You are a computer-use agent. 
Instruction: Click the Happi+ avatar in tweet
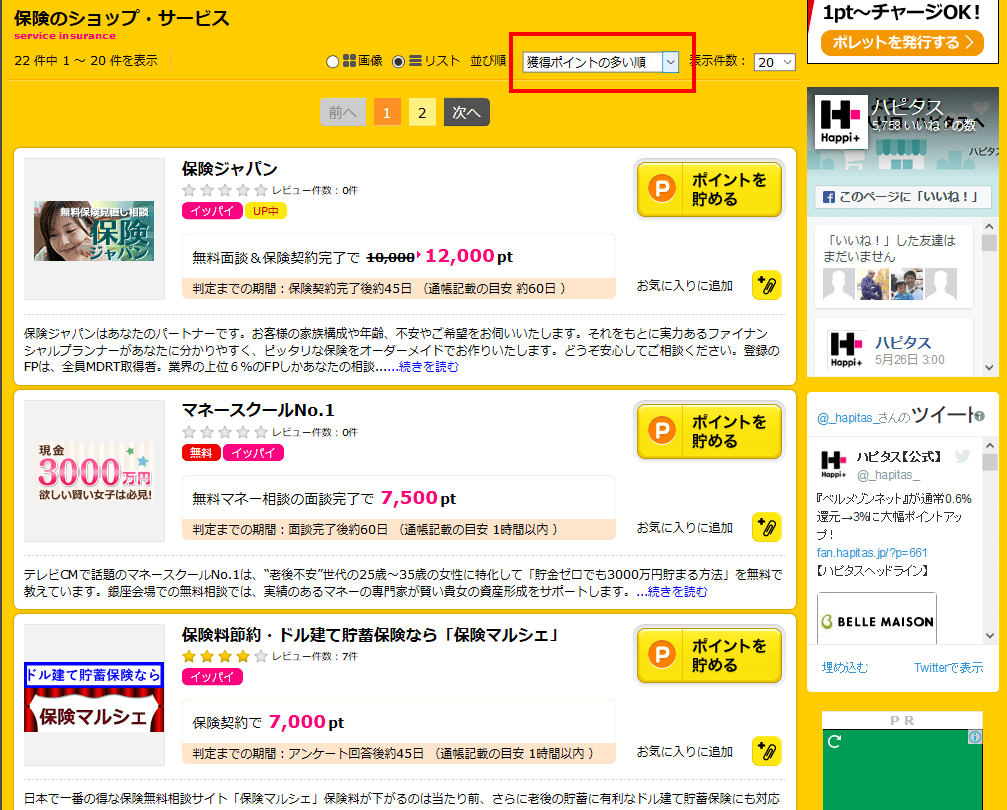pyautogui.click(x=834, y=464)
